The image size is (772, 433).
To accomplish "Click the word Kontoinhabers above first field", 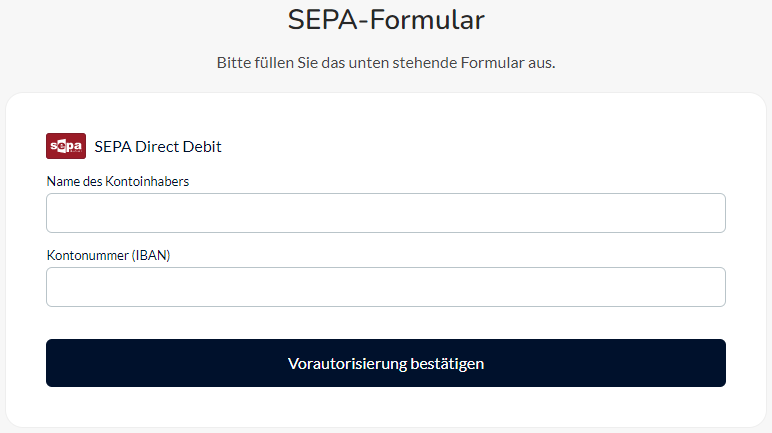I will (x=147, y=181).
